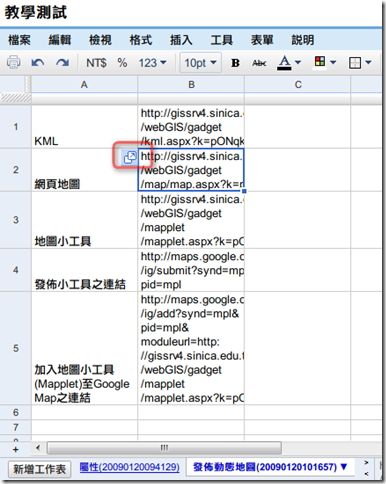
Task: Select row 7 header
Action: pos(16,427)
